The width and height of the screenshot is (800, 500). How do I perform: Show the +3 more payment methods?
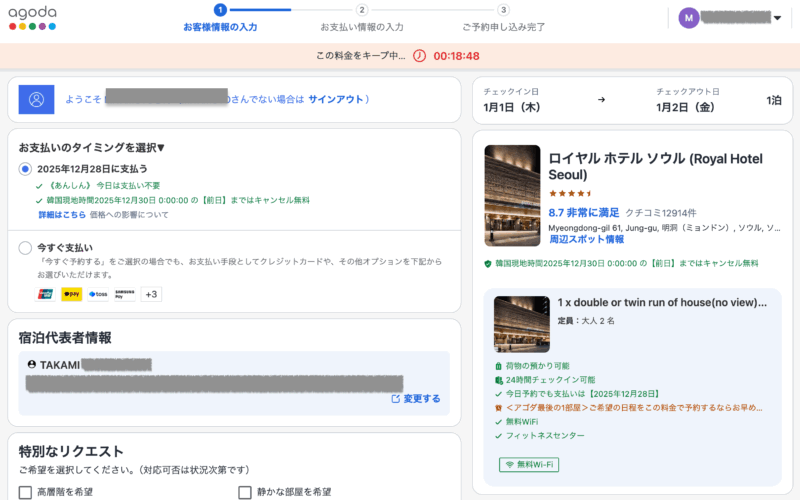(151, 294)
